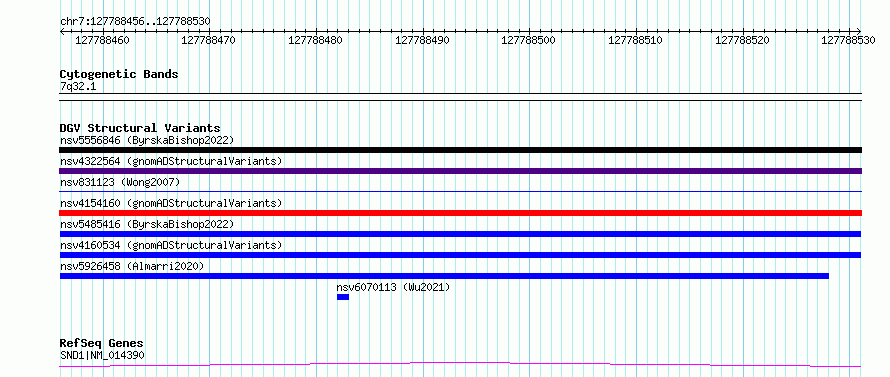This screenshot has width=890, height=377.
Task: Click the blue nsv5926458 variant bar
Action: click(444, 276)
